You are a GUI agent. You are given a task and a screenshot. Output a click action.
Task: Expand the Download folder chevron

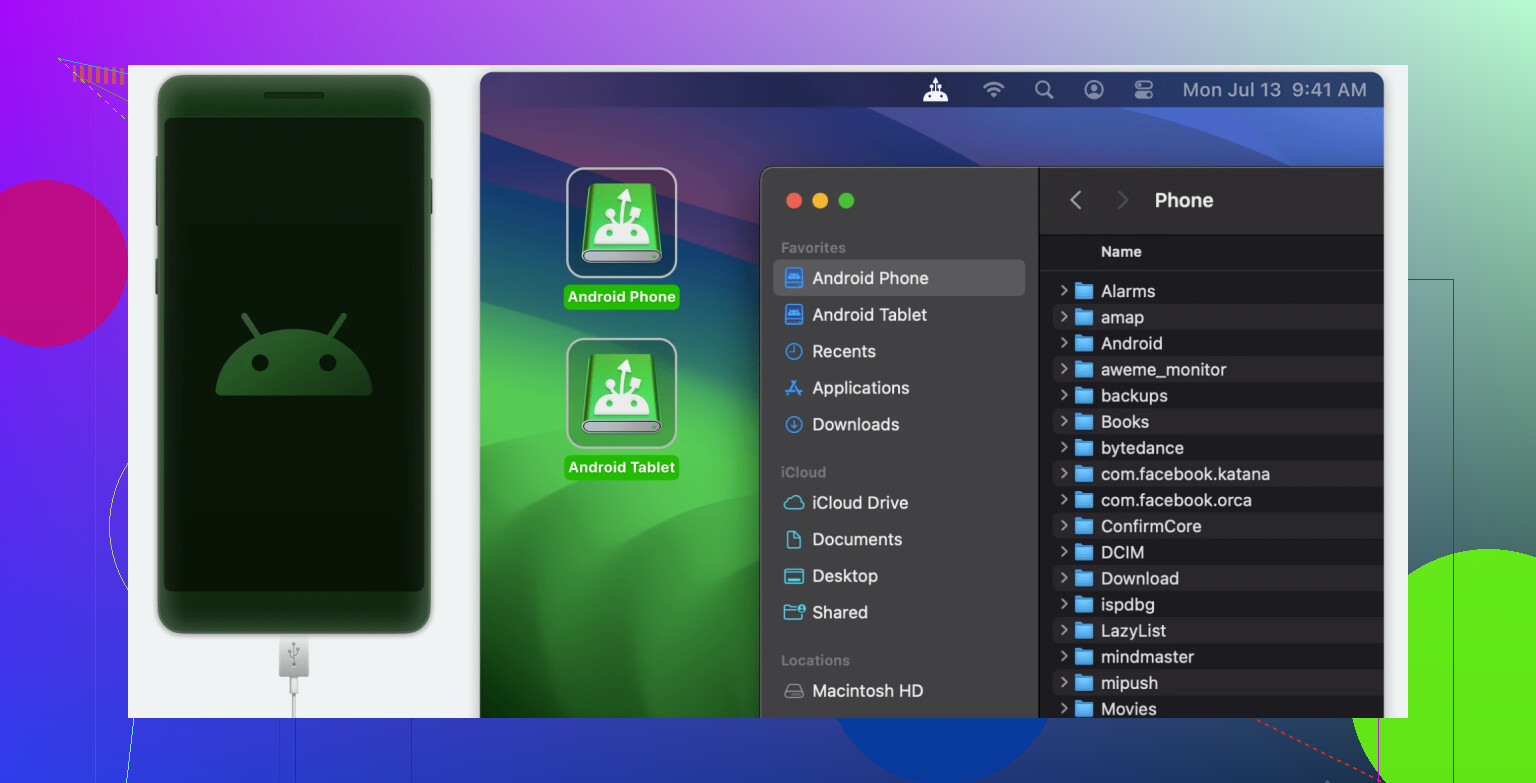(x=1064, y=578)
